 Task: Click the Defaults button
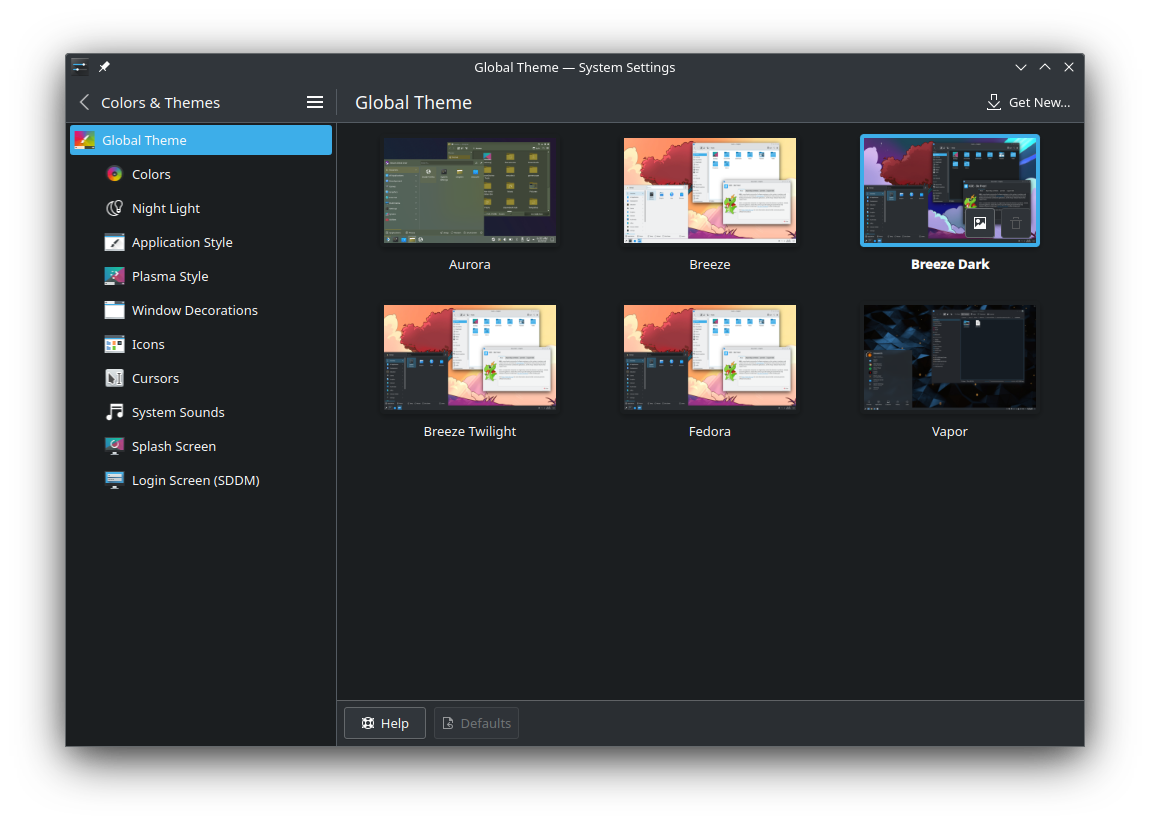point(476,723)
